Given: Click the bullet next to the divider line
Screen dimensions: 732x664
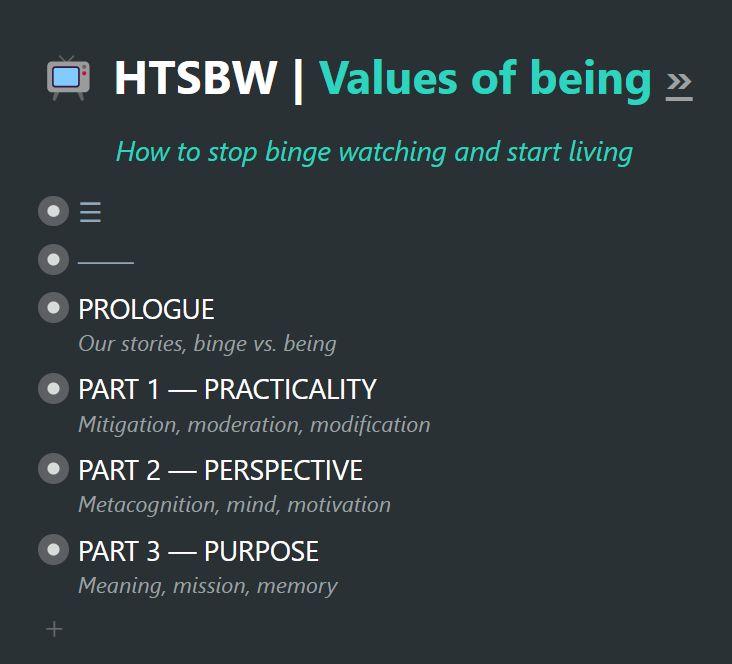Looking at the screenshot, I should [53, 259].
